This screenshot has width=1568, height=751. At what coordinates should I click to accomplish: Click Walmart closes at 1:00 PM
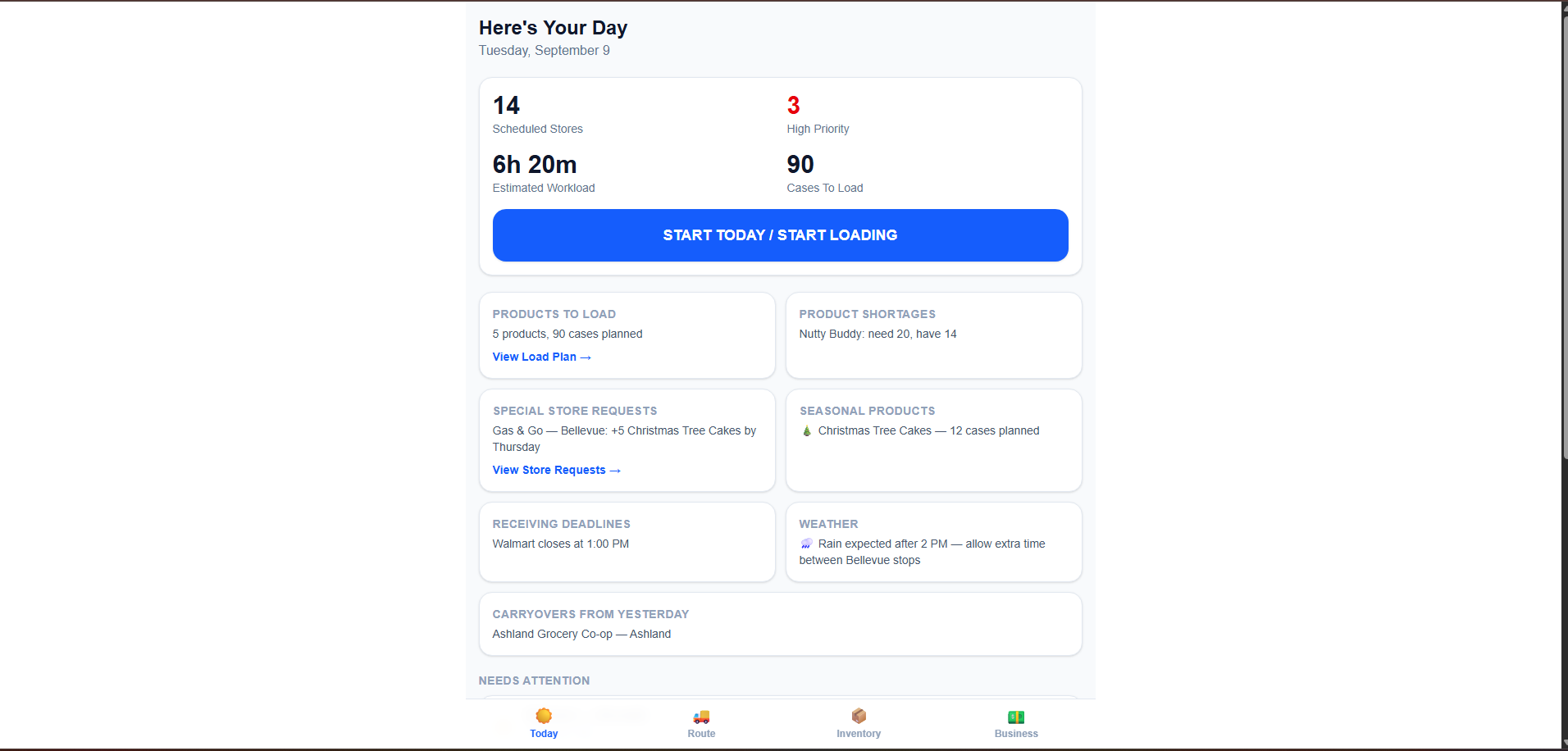(x=561, y=544)
